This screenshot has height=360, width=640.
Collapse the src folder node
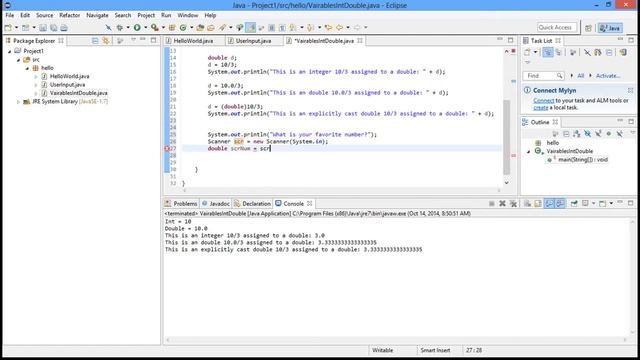pyautogui.click(x=18, y=60)
